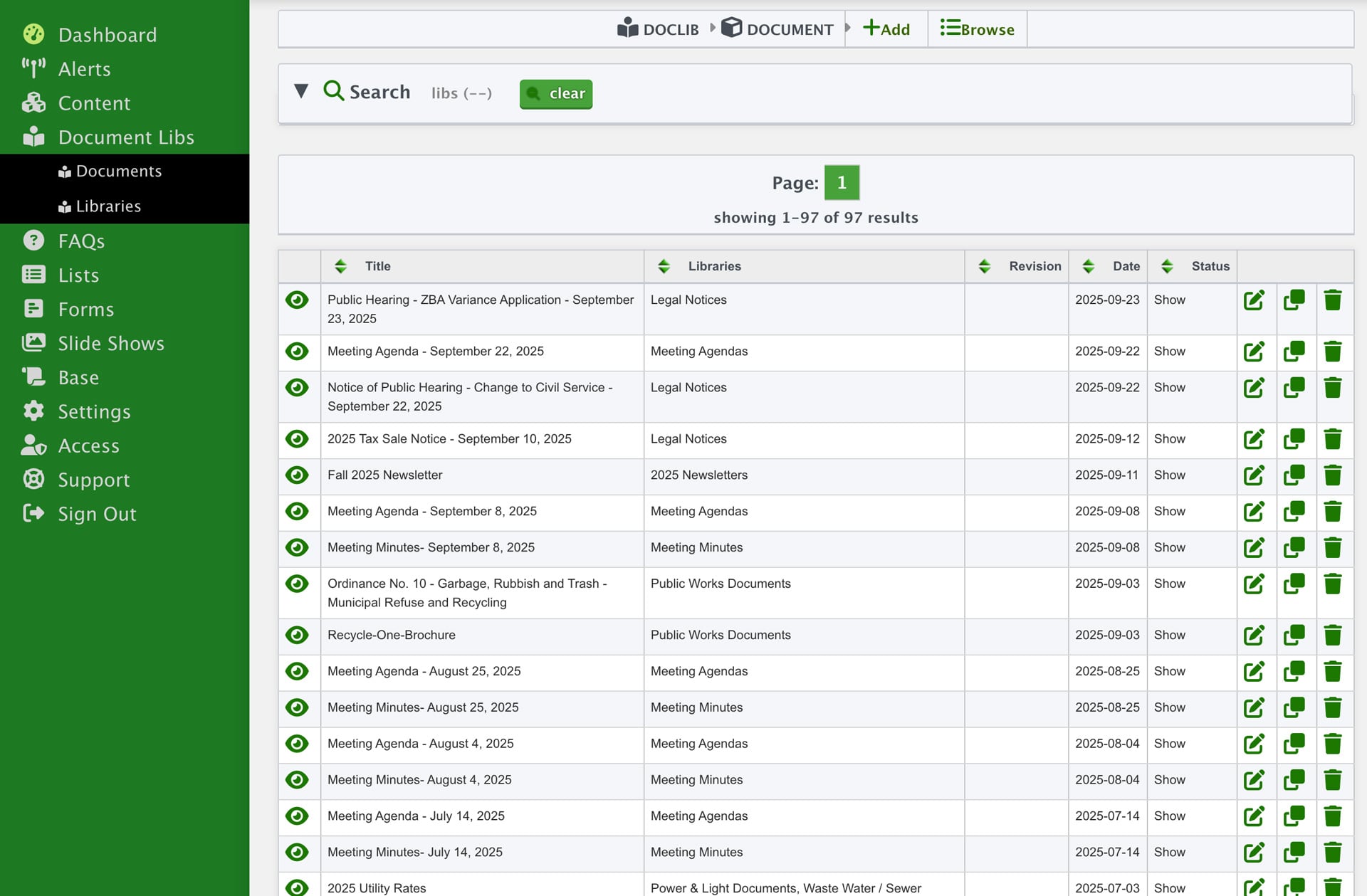This screenshot has width=1367, height=896.
Task: Click edit icon for Fall 2025 Newsletter
Action: point(1254,475)
